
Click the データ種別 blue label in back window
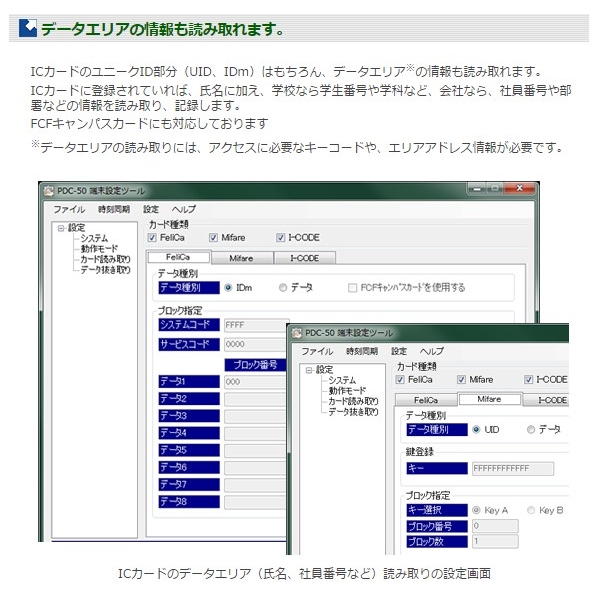(x=189, y=288)
